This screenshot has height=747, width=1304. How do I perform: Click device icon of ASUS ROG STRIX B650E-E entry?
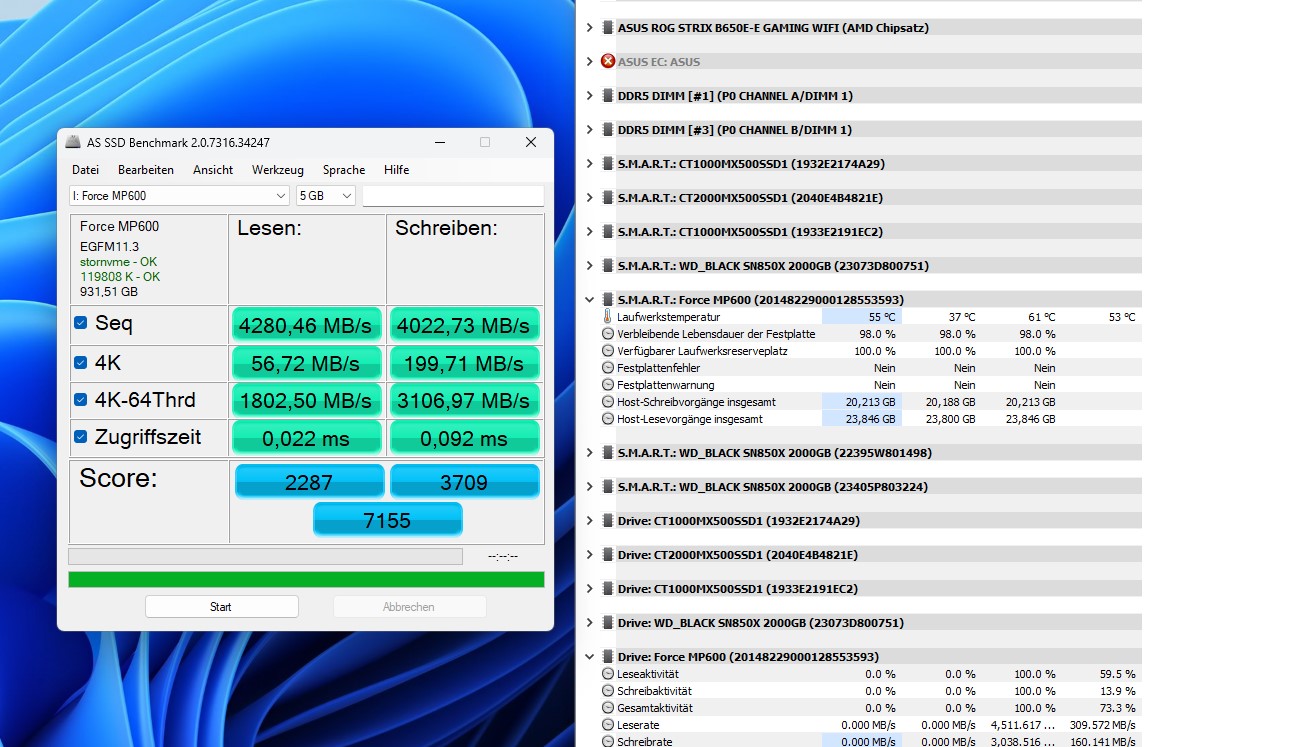pos(608,28)
